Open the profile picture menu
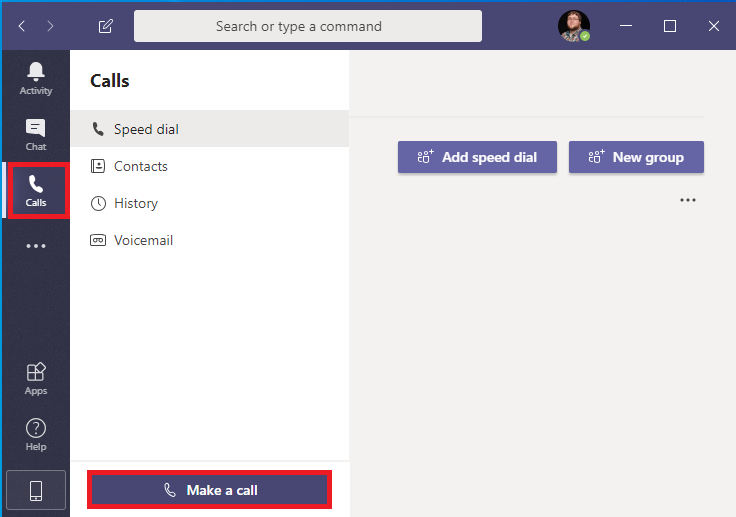 [574, 26]
